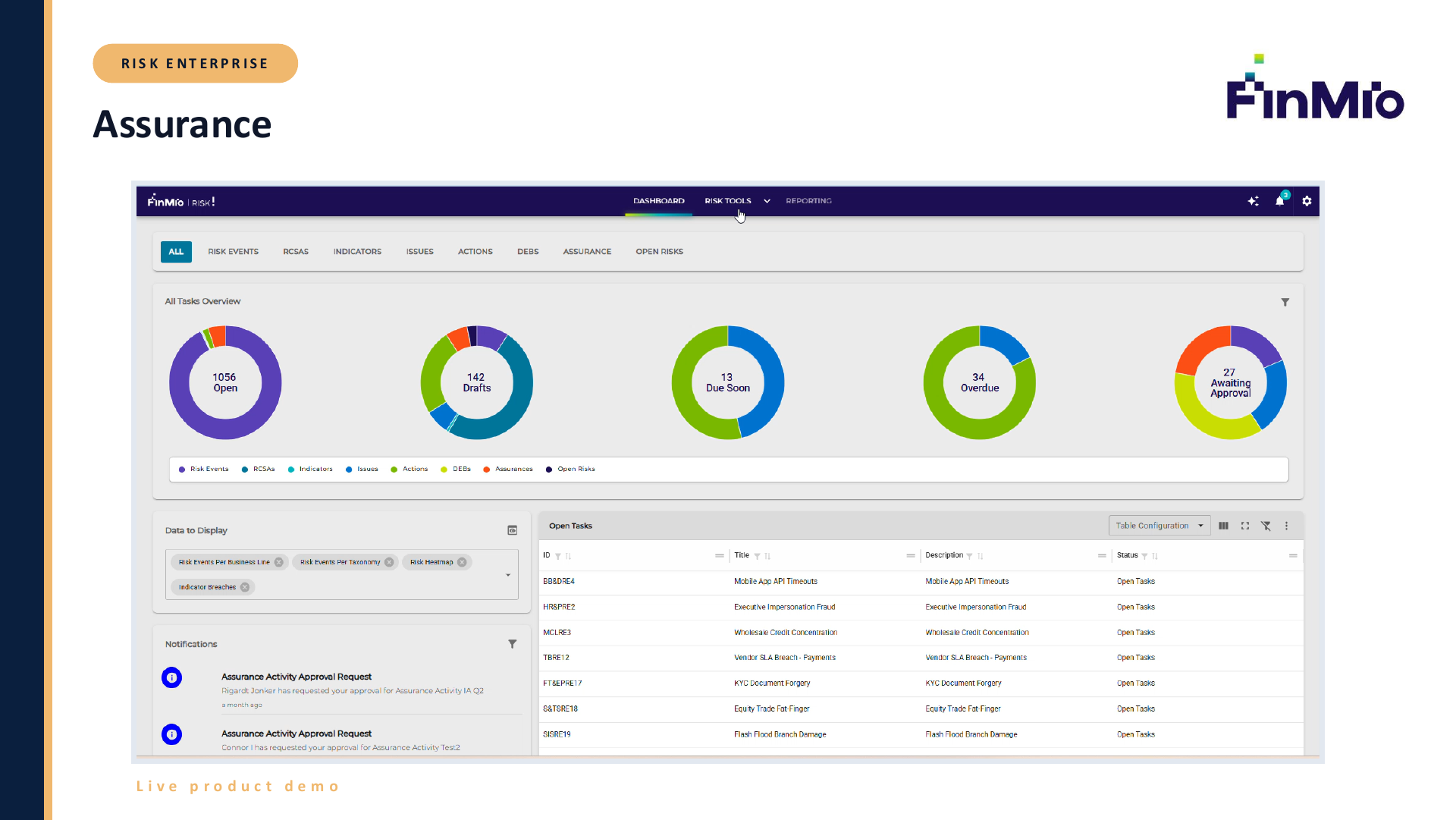
Task: Toggle Indicators legend item
Action: pos(310,470)
